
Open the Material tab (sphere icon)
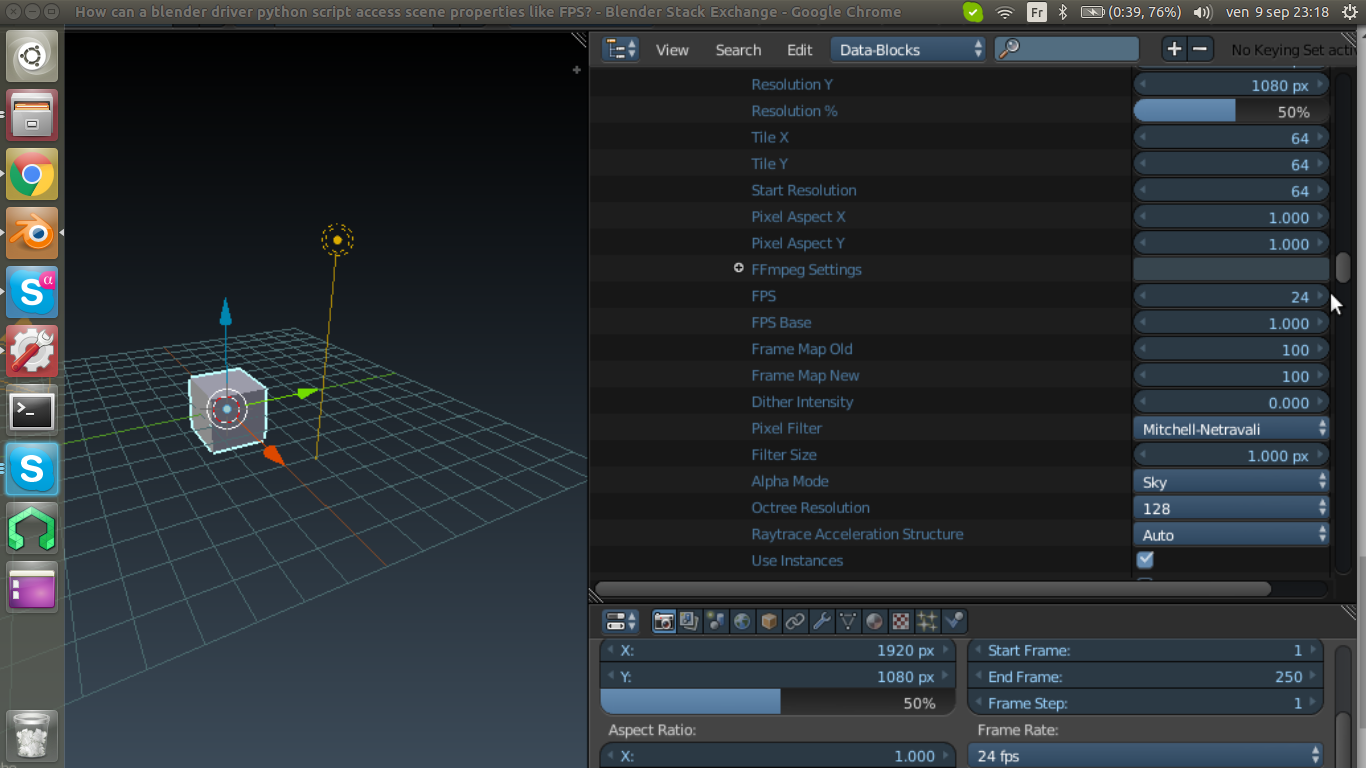tap(874, 621)
